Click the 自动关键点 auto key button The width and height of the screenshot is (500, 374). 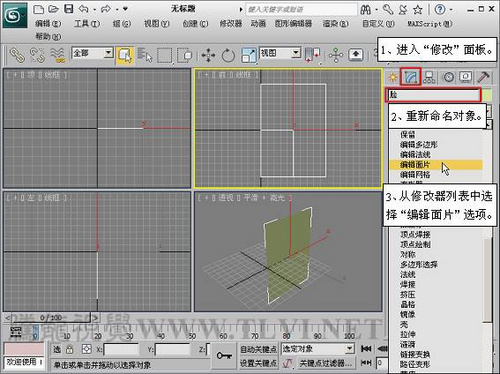[258, 349]
